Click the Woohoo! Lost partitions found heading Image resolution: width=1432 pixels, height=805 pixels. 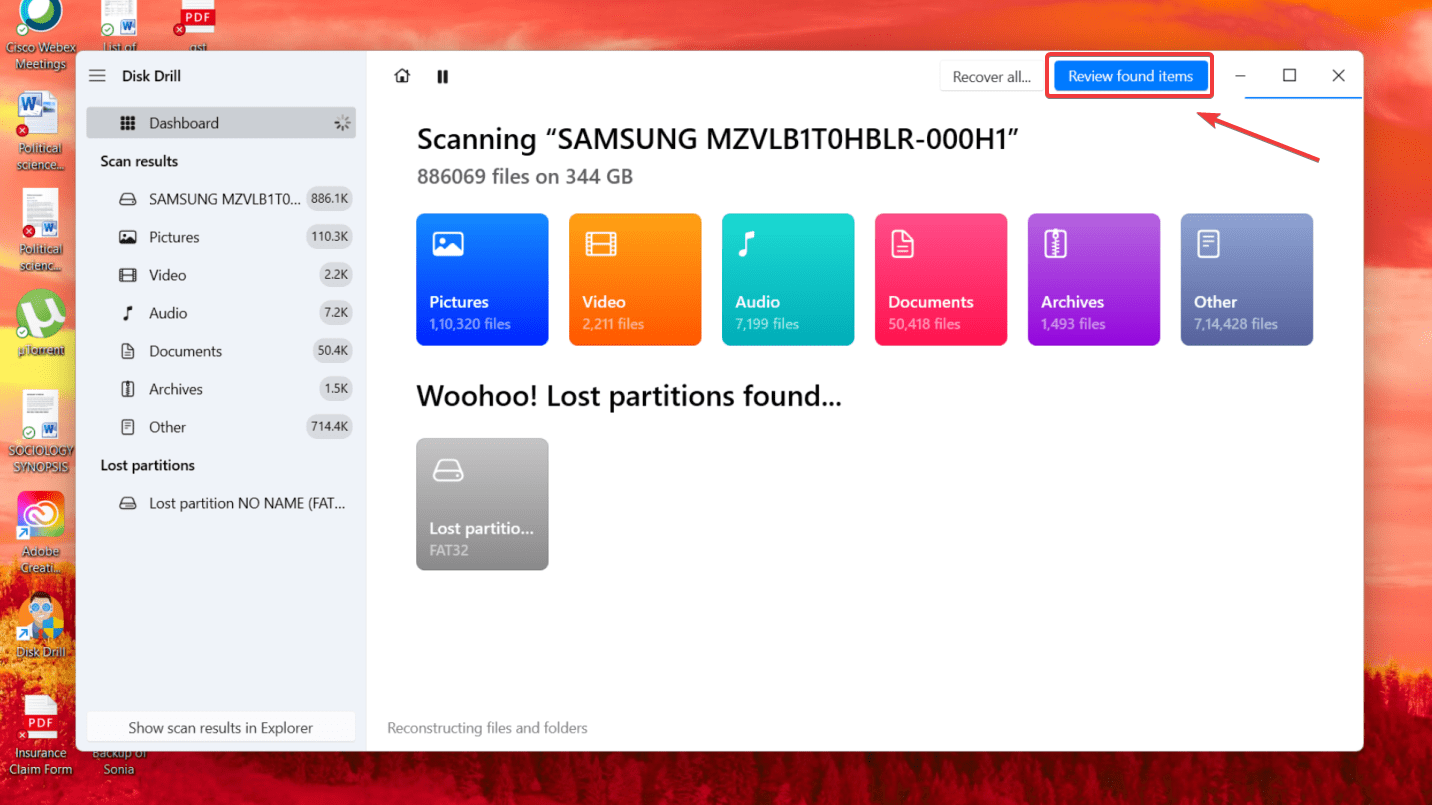629,397
